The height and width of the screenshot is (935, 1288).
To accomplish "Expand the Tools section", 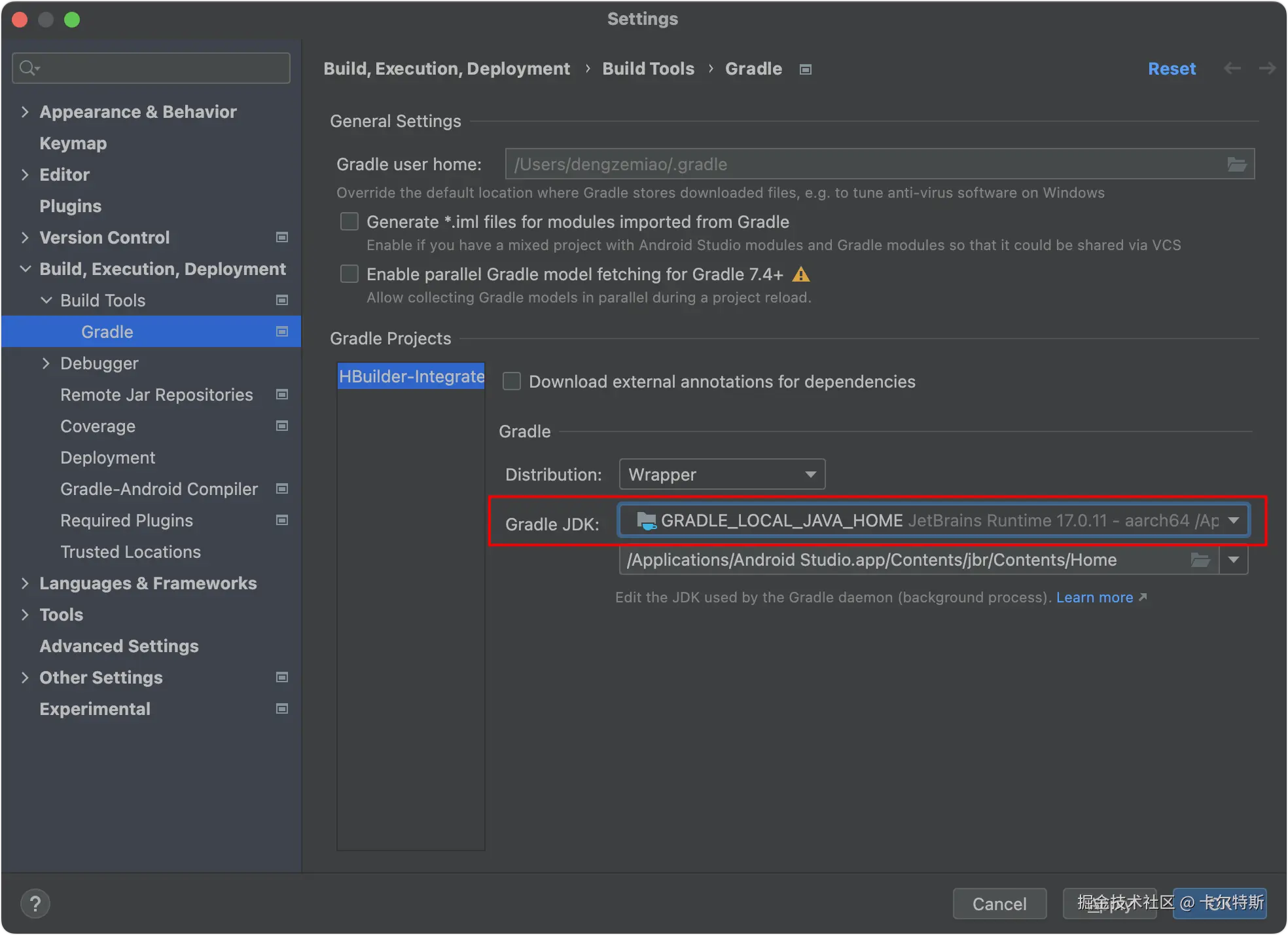I will coord(25,615).
